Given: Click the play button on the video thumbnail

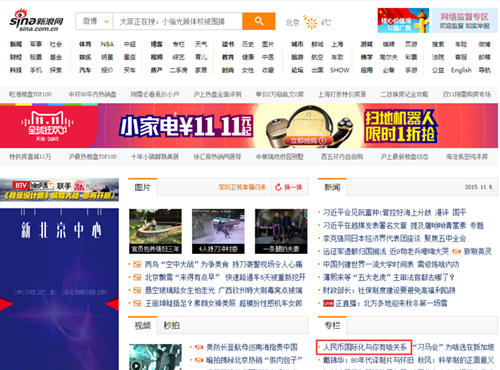Looking at the screenshot, I should click(x=136, y=366).
